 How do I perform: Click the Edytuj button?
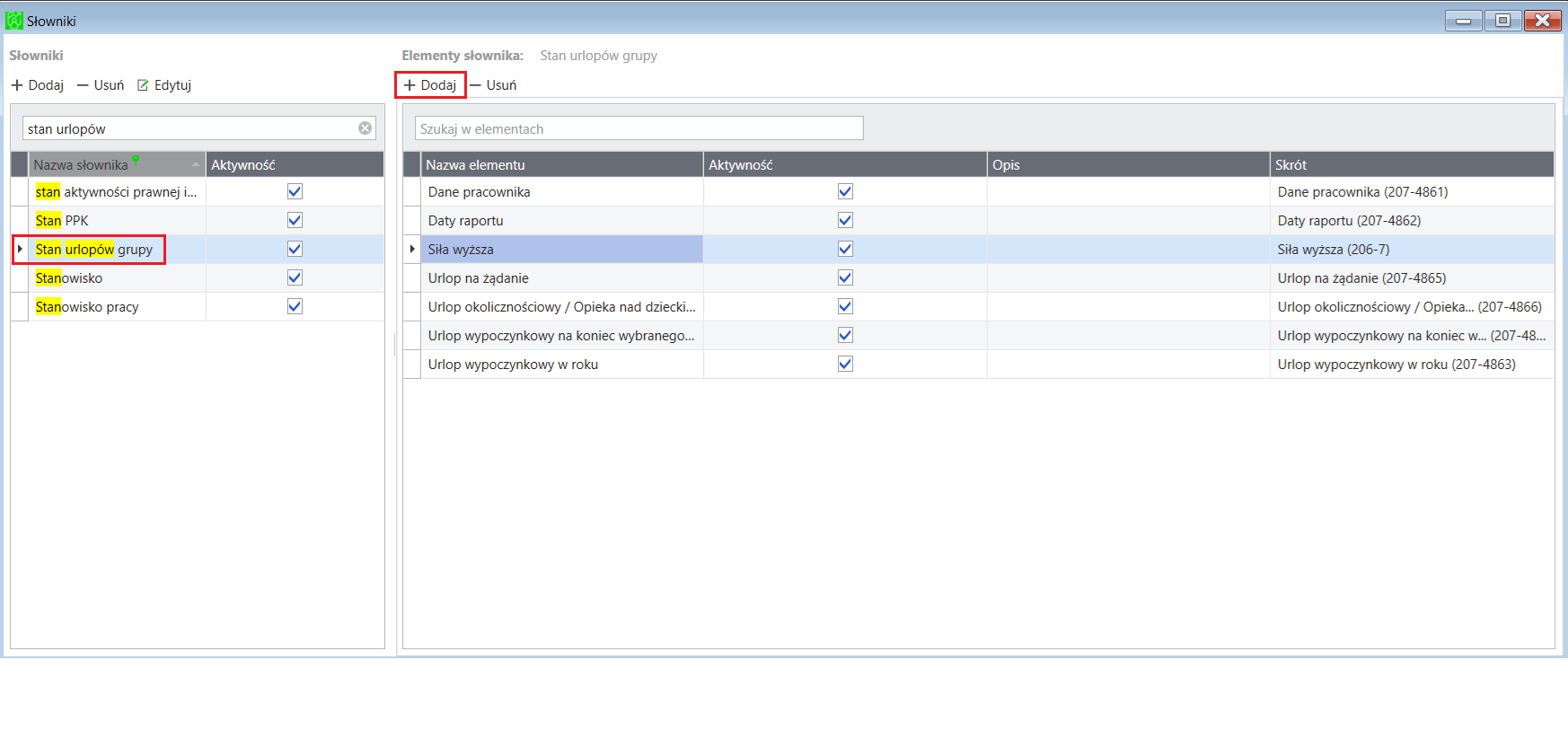[164, 85]
